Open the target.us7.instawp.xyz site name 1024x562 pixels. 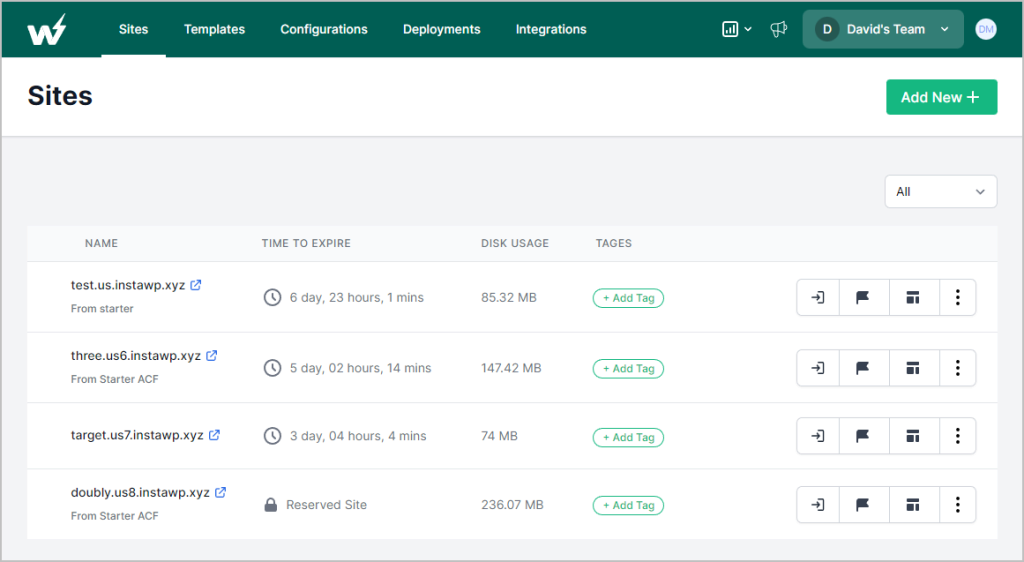[x=137, y=436]
